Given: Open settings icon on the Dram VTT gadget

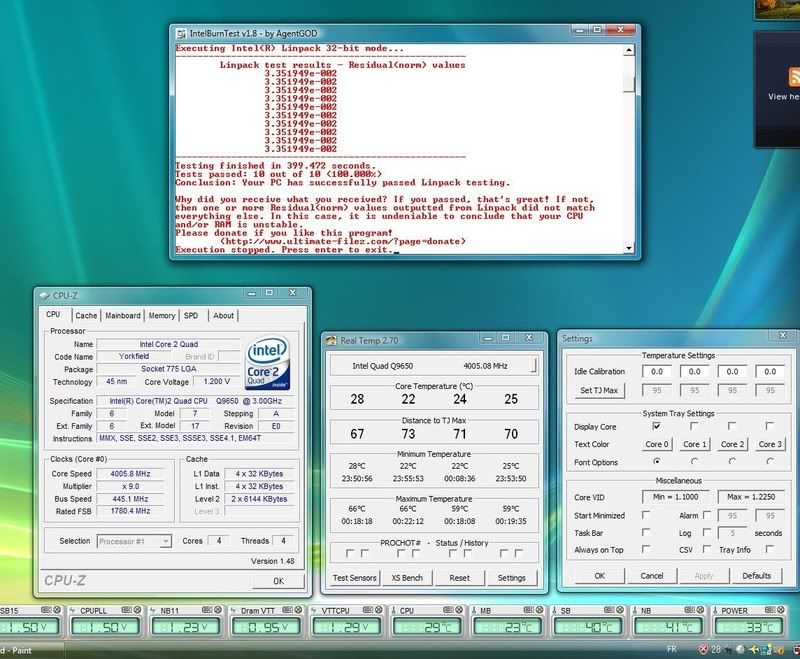Looking at the screenshot, I should tap(287, 610).
